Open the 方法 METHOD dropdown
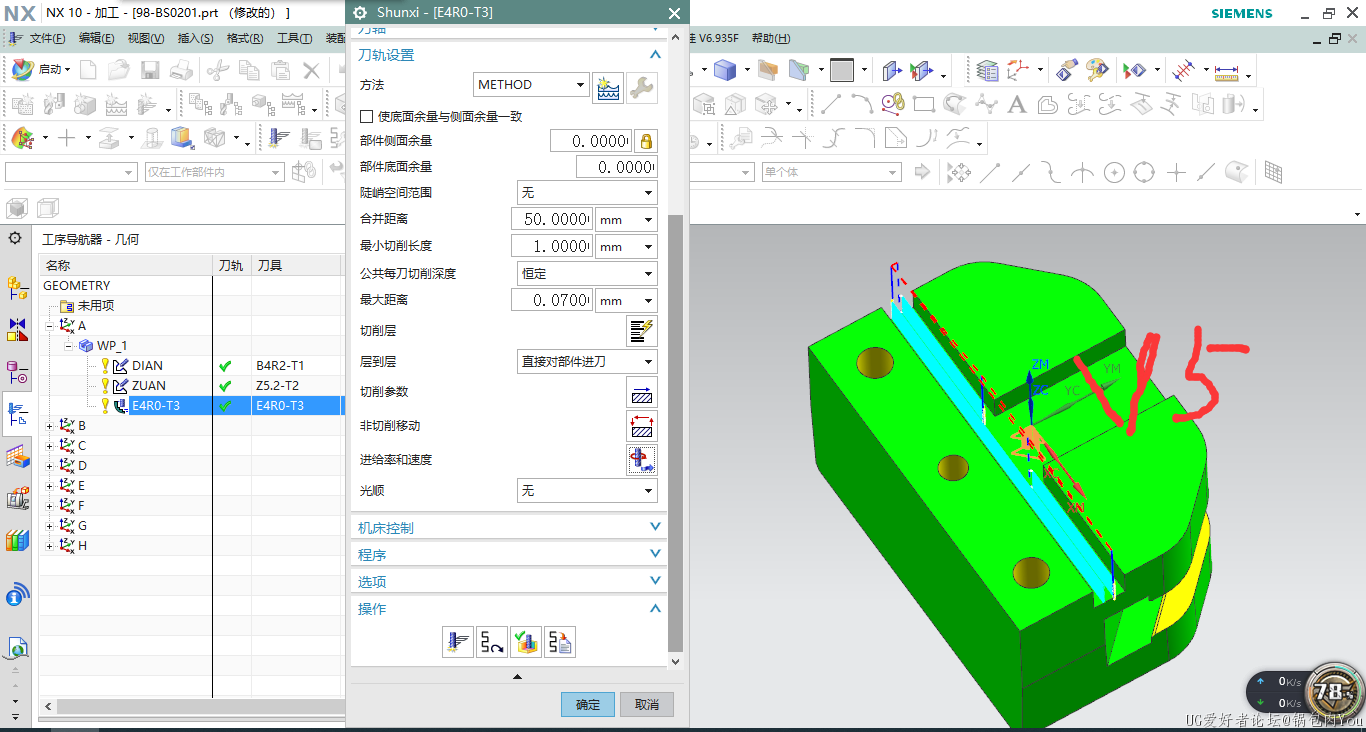The image size is (1366, 732). pos(531,85)
